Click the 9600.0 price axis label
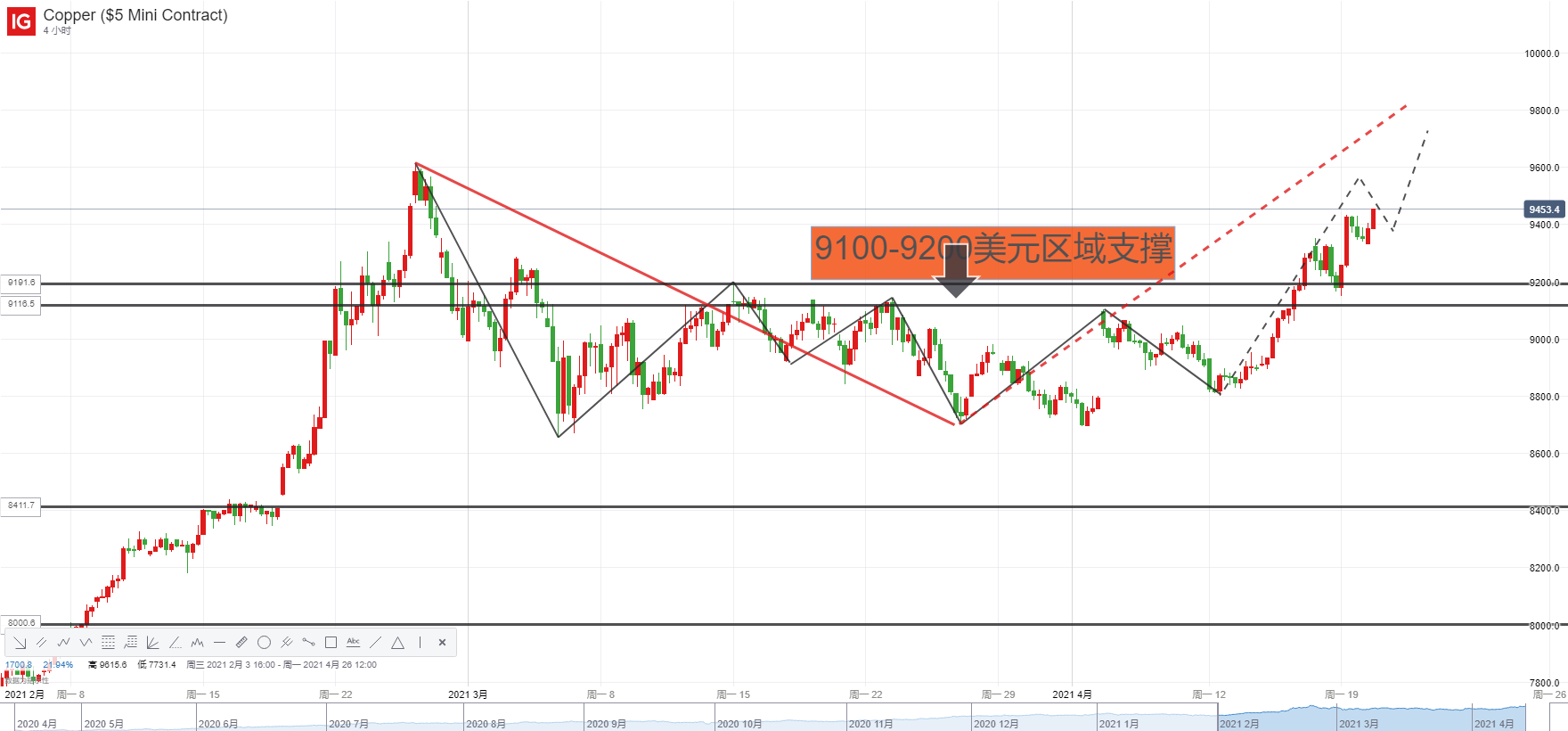Image resolution: width=1568 pixels, height=731 pixels. pos(1544,168)
